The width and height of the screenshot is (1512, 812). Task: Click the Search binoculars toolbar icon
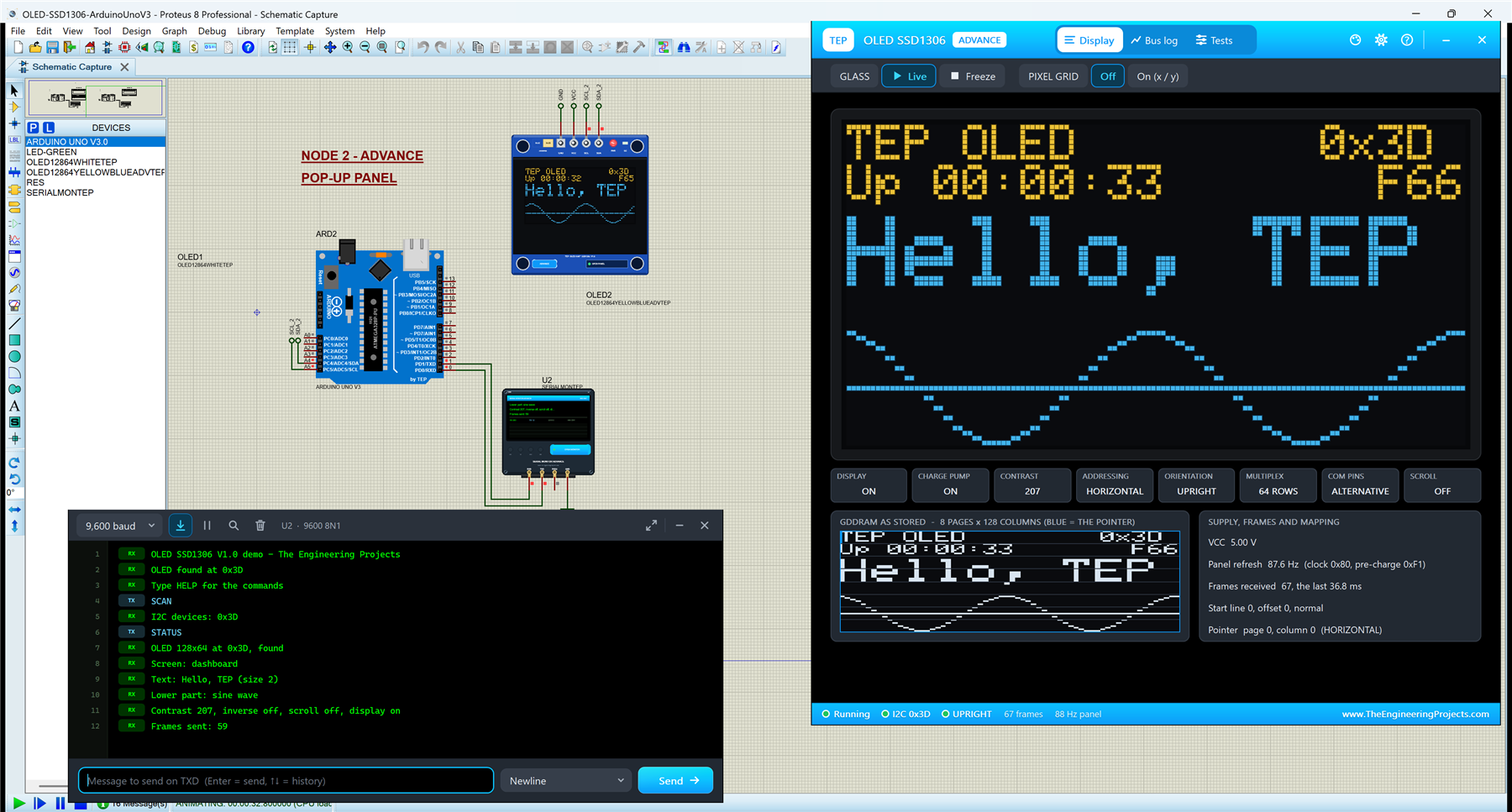(684, 48)
